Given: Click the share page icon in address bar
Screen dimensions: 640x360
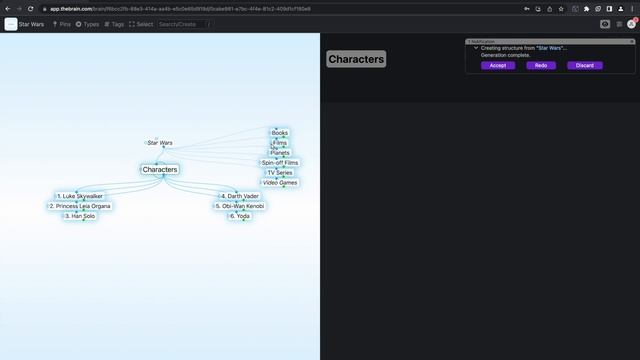Looking at the screenshot, I should 549,9.
